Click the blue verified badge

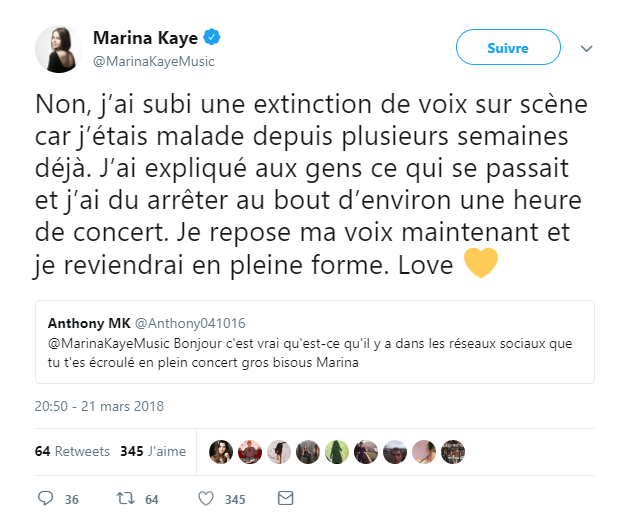(213, 38)
